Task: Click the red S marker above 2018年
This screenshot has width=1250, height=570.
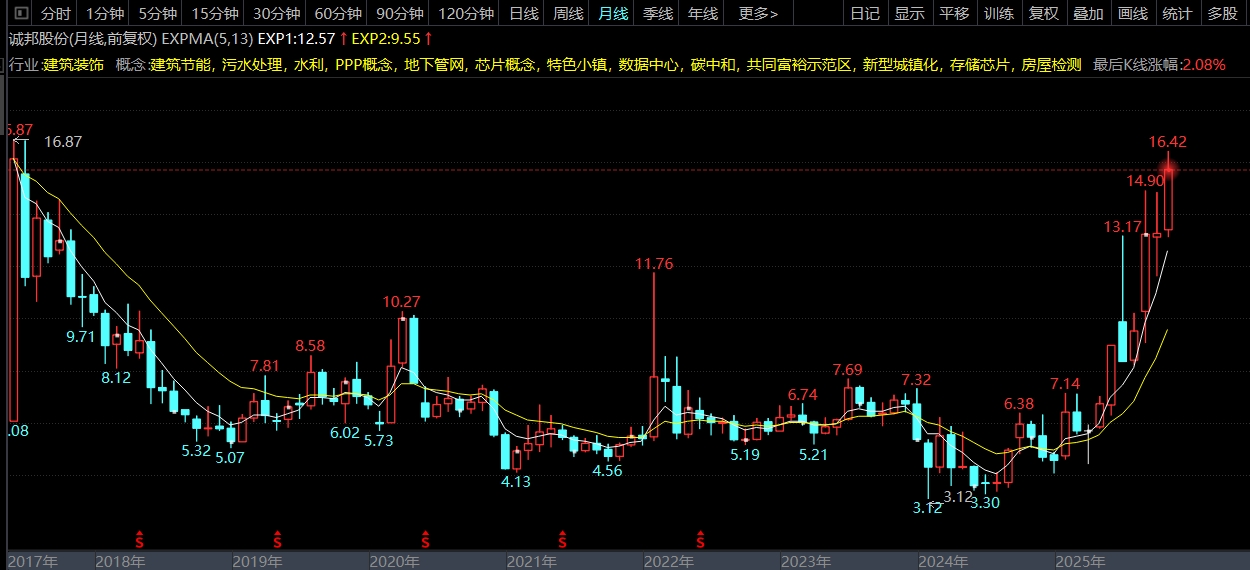Action: click(140, 538)
